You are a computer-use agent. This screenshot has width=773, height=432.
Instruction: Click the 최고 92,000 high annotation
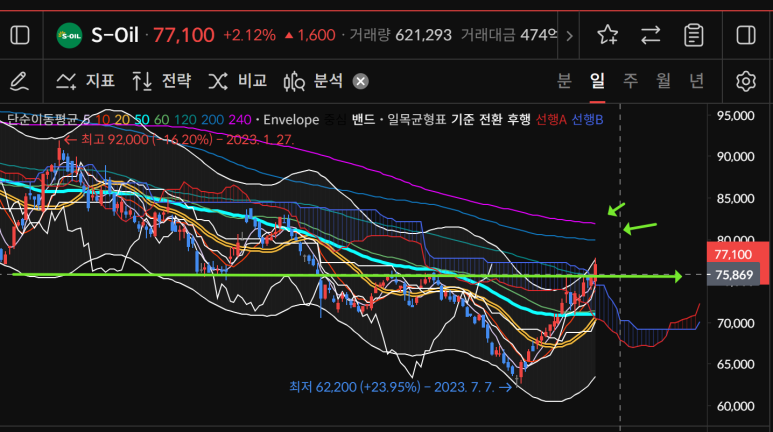(179, 140)
